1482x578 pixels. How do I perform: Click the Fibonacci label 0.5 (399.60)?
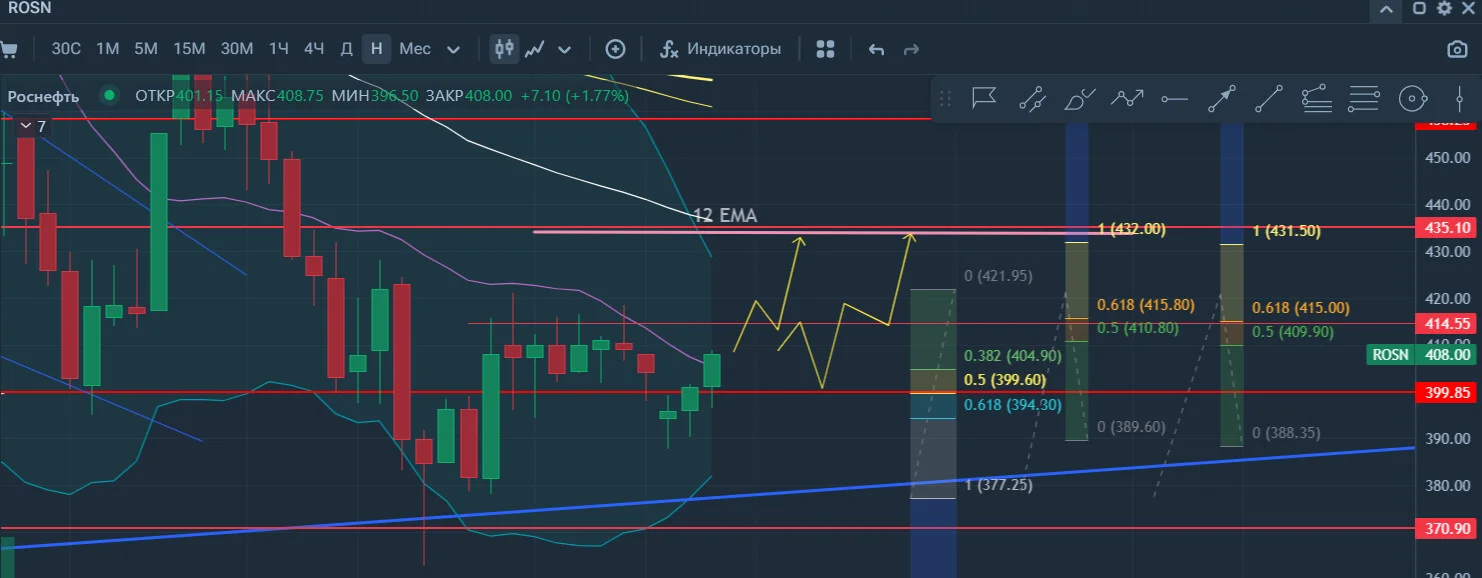coord(1005,380)
